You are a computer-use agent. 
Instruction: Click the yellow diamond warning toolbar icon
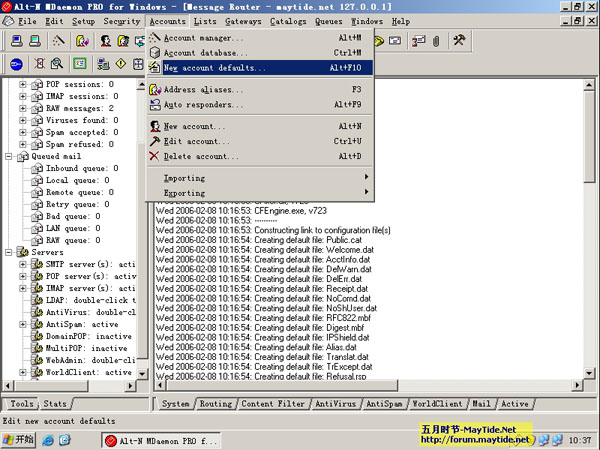(121, 64)
